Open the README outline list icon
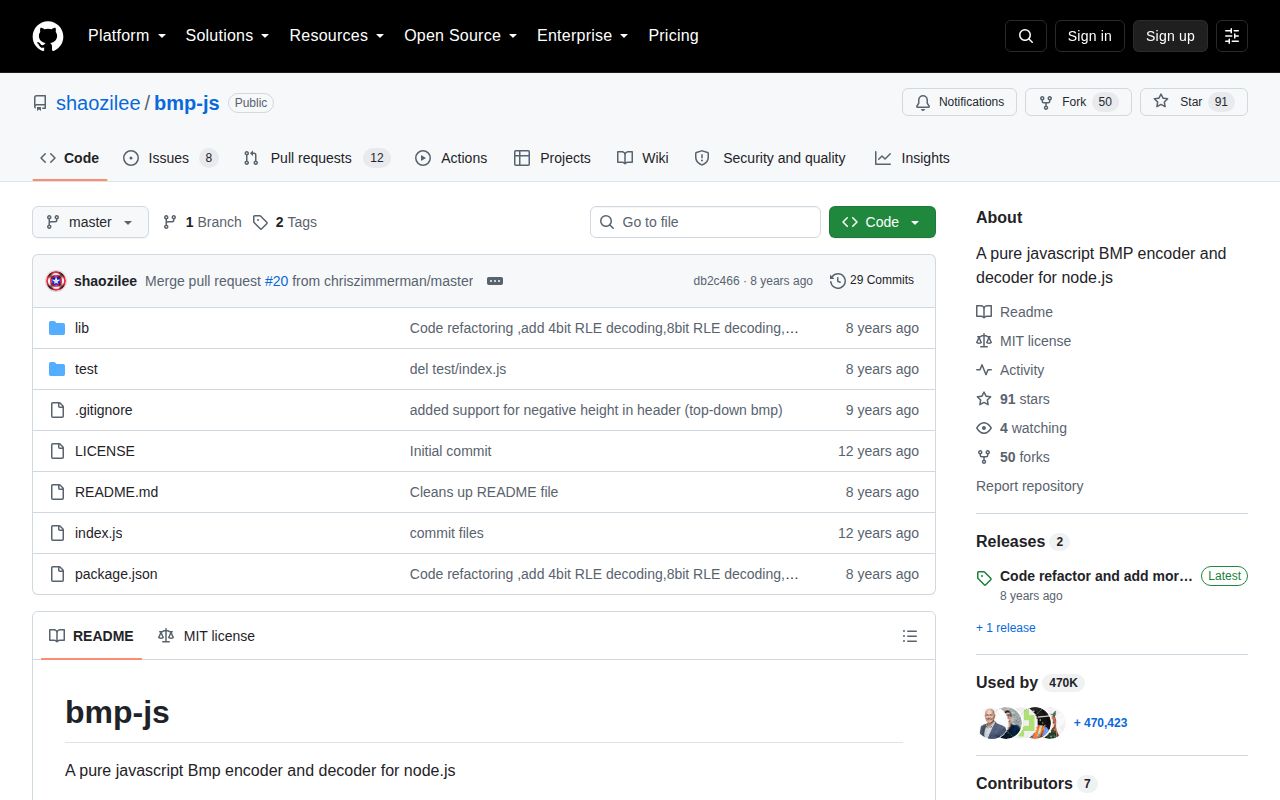 pos(910,636)
